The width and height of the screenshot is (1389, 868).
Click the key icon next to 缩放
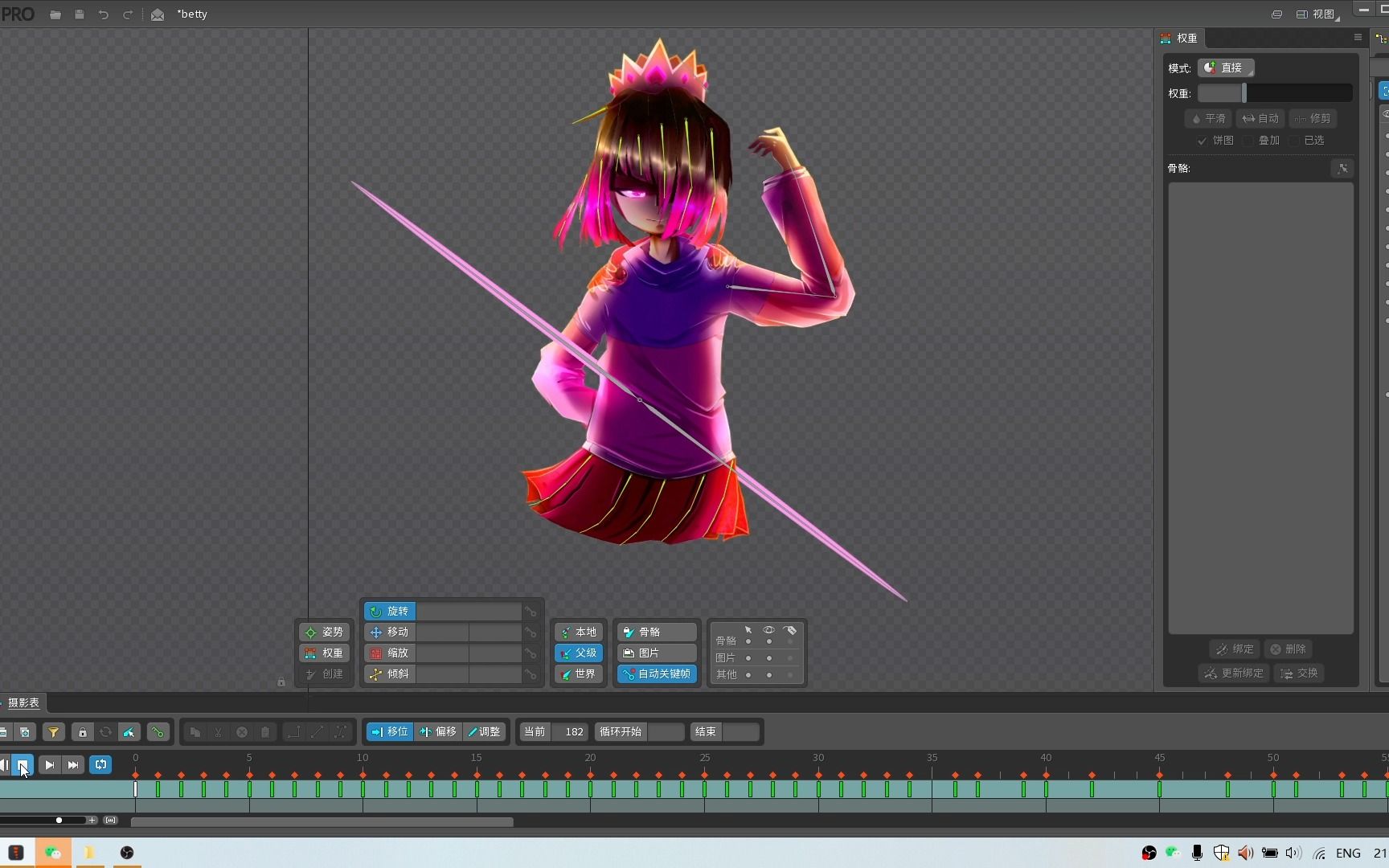[531, 653]
